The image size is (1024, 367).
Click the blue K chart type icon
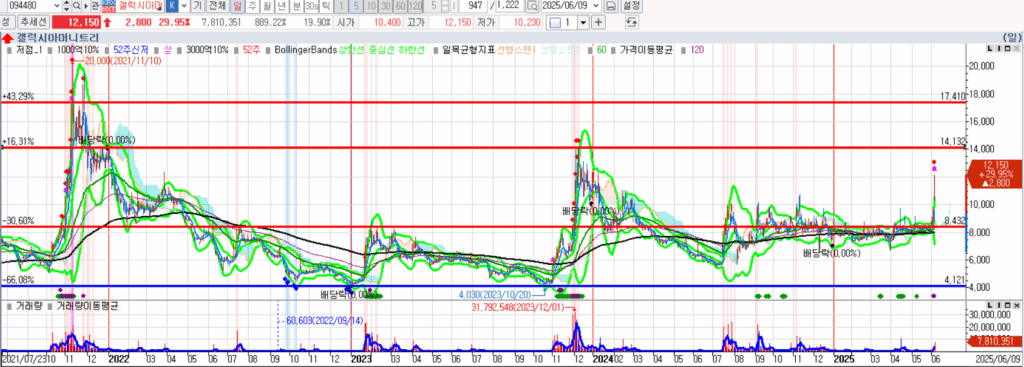tap(172, 6)
